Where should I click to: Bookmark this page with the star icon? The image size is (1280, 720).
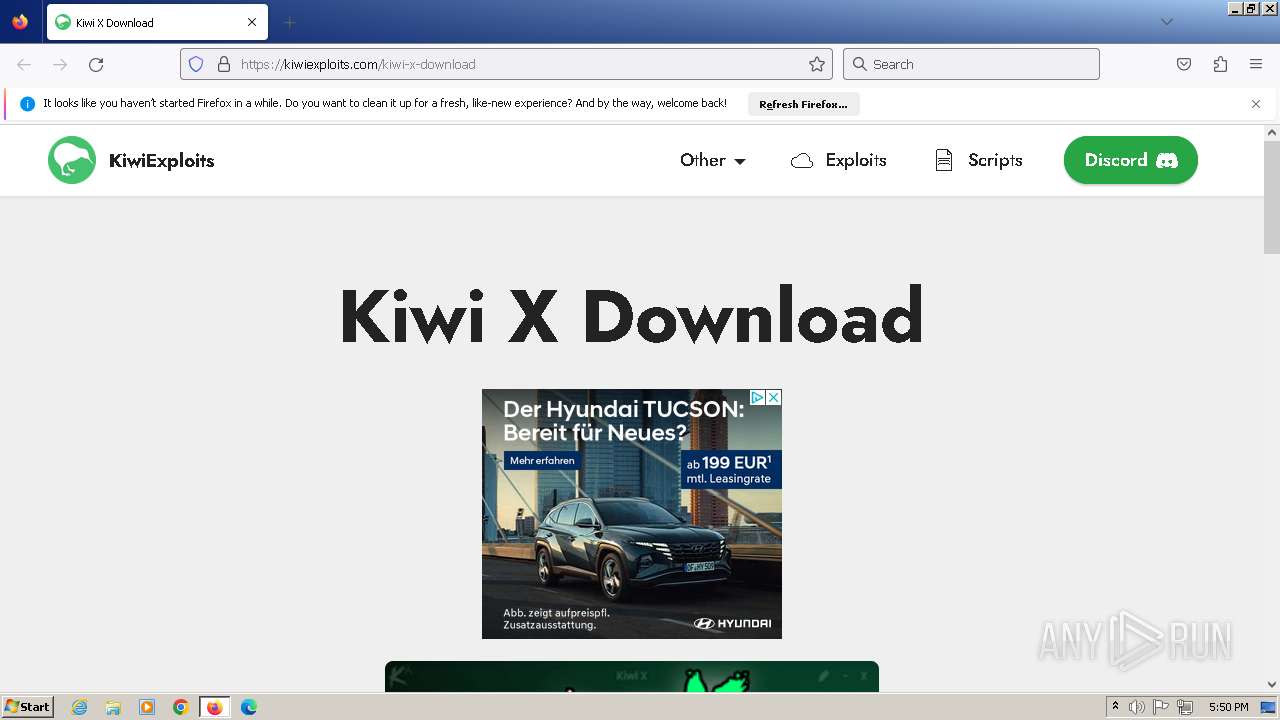[817, 64]
